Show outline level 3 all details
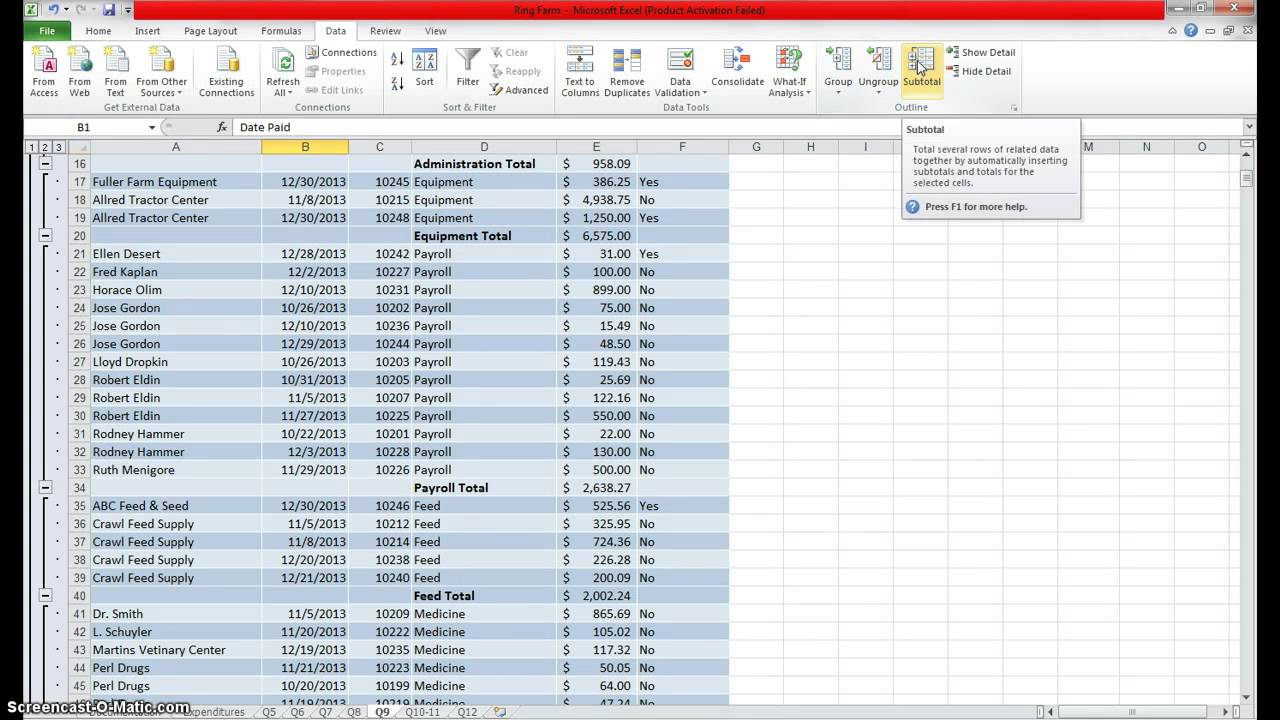The image size is (1280, 720). coord(59,147)
